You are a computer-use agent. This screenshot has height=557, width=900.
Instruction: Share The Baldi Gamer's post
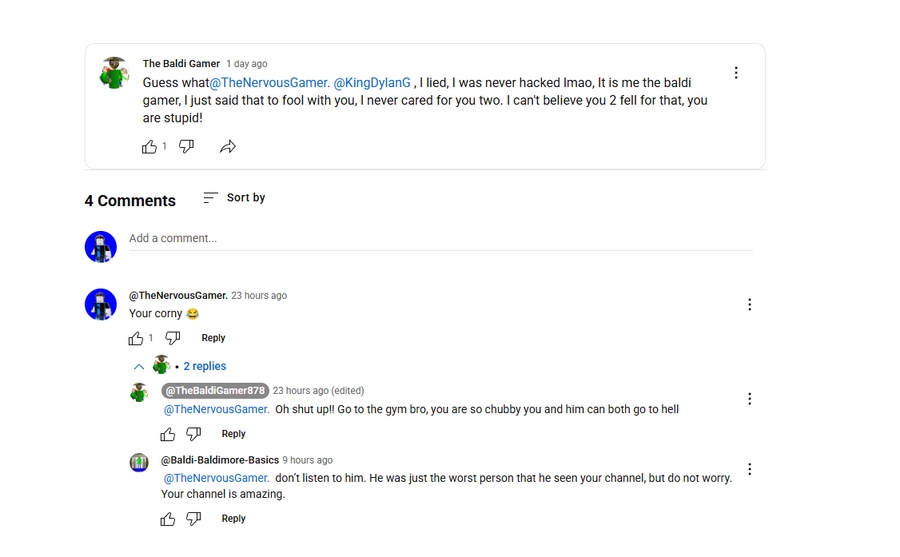pos(228,147)
